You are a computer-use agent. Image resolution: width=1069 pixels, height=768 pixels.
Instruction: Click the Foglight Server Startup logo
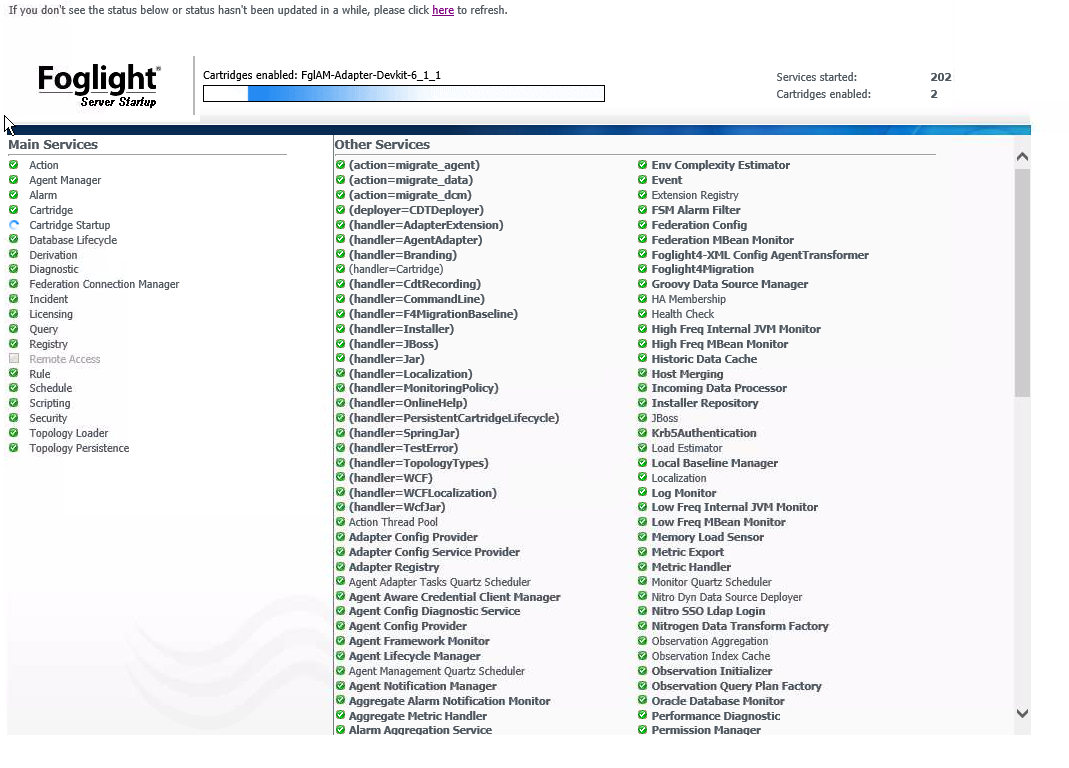[x=98, y=85]
